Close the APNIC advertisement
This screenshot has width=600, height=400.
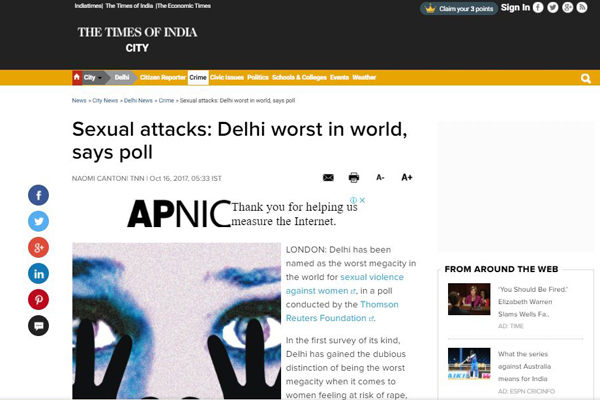(362, 200)
